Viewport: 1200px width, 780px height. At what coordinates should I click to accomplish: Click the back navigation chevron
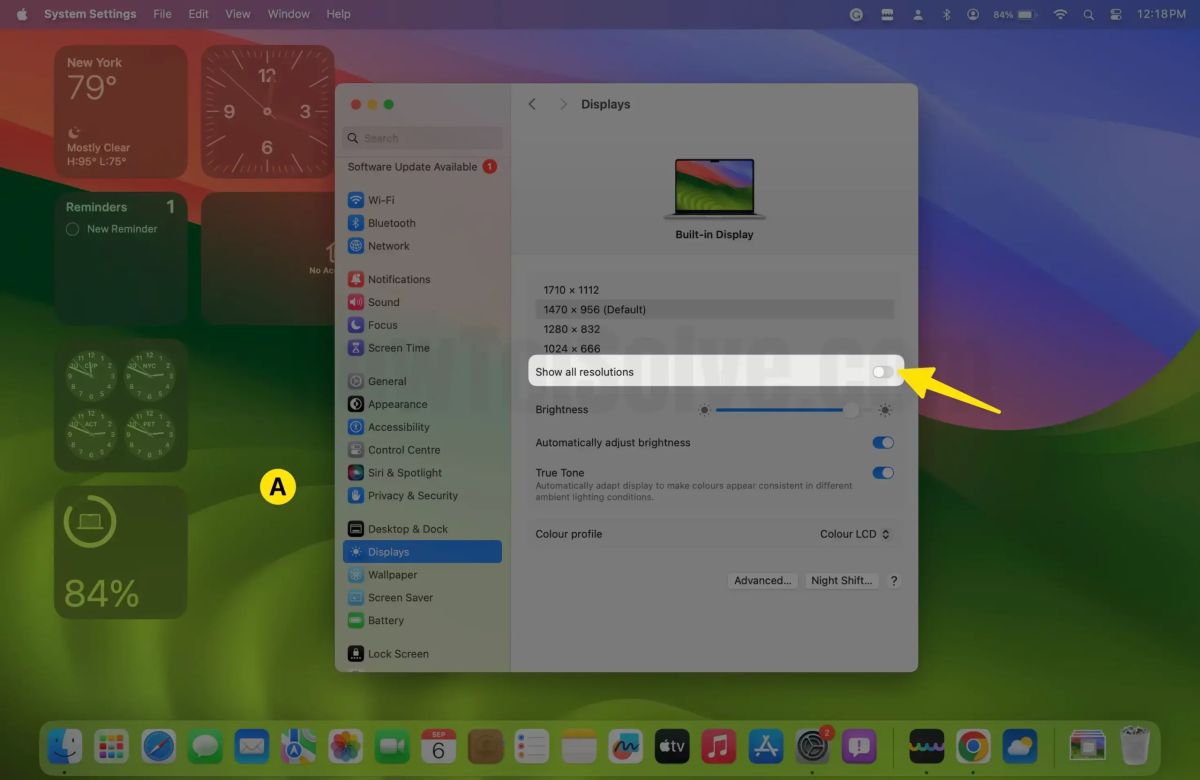pyautogui.click(x=531, y=103)
